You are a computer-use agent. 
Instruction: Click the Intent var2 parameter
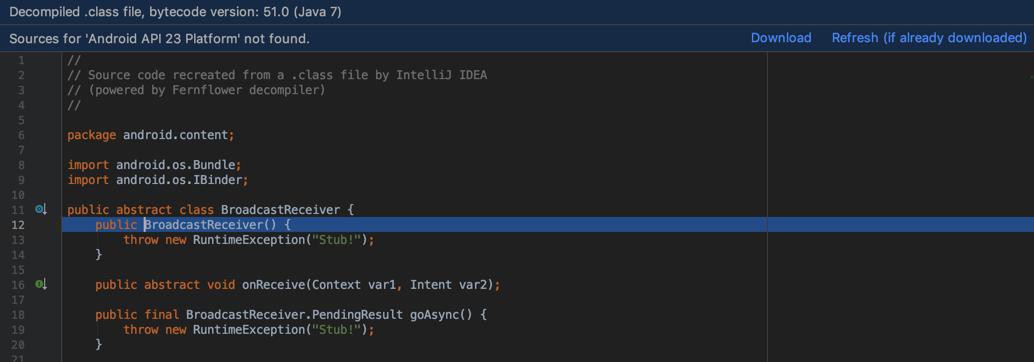click(x=451, y=285)
